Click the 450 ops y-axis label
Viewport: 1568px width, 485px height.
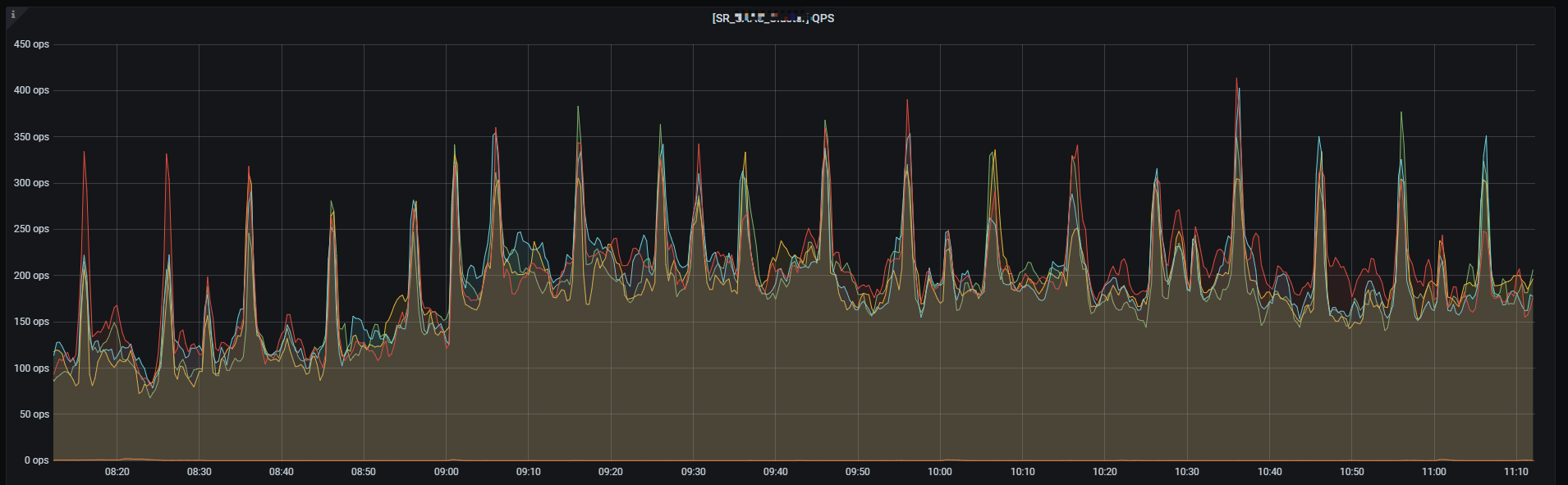(31, 44)
